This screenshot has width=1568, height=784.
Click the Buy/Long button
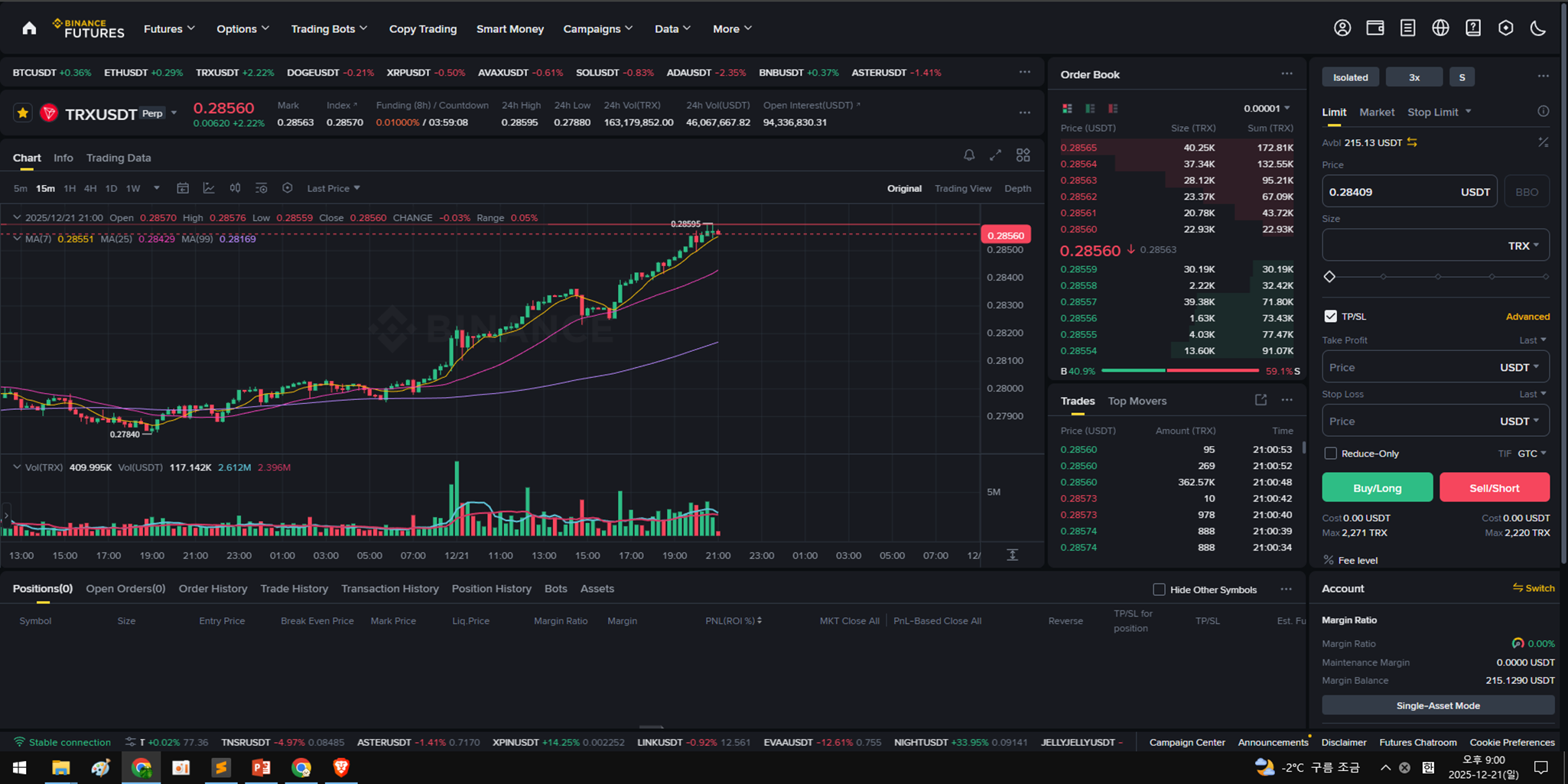coord(1377,487)
